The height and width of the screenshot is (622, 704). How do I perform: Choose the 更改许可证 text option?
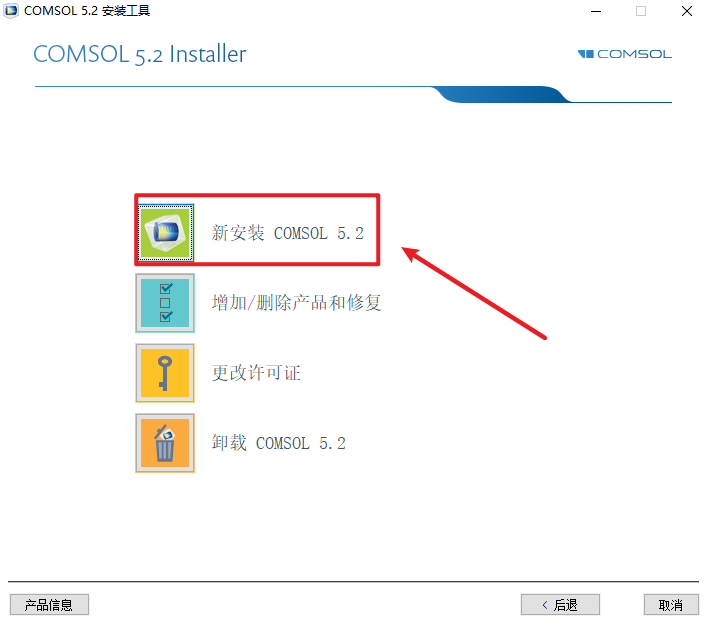tap(256, 373)
